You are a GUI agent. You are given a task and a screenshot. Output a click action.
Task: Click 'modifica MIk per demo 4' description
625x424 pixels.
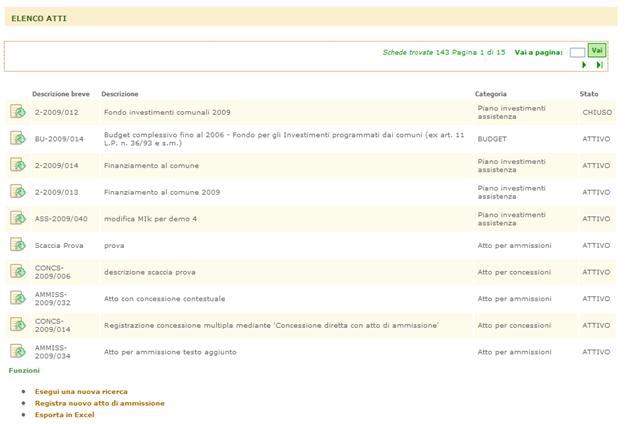150,219
